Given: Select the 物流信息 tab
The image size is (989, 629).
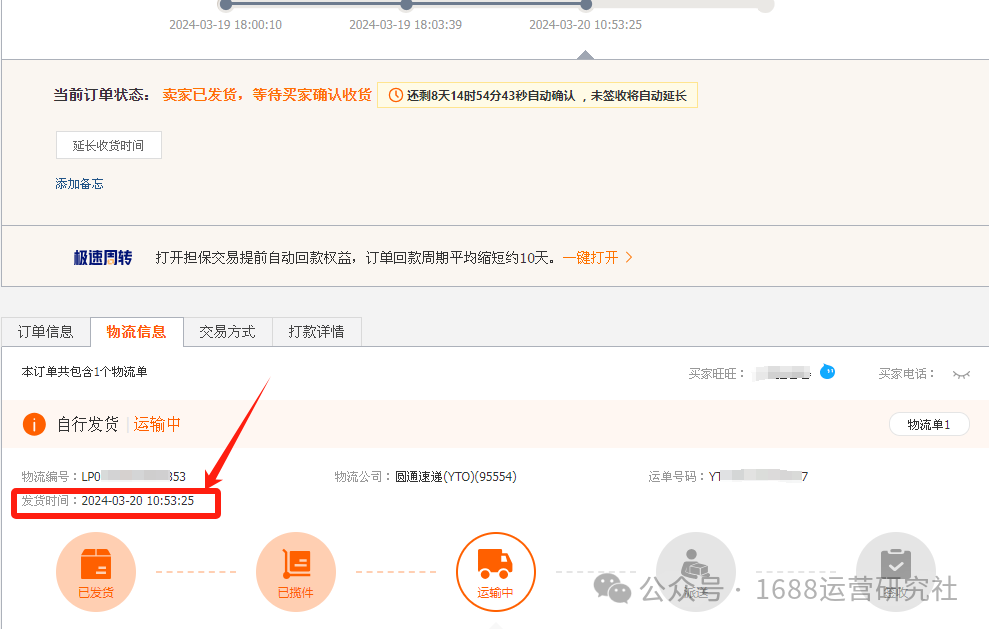Looking at the screenshot, I should [x=136, y=332].
